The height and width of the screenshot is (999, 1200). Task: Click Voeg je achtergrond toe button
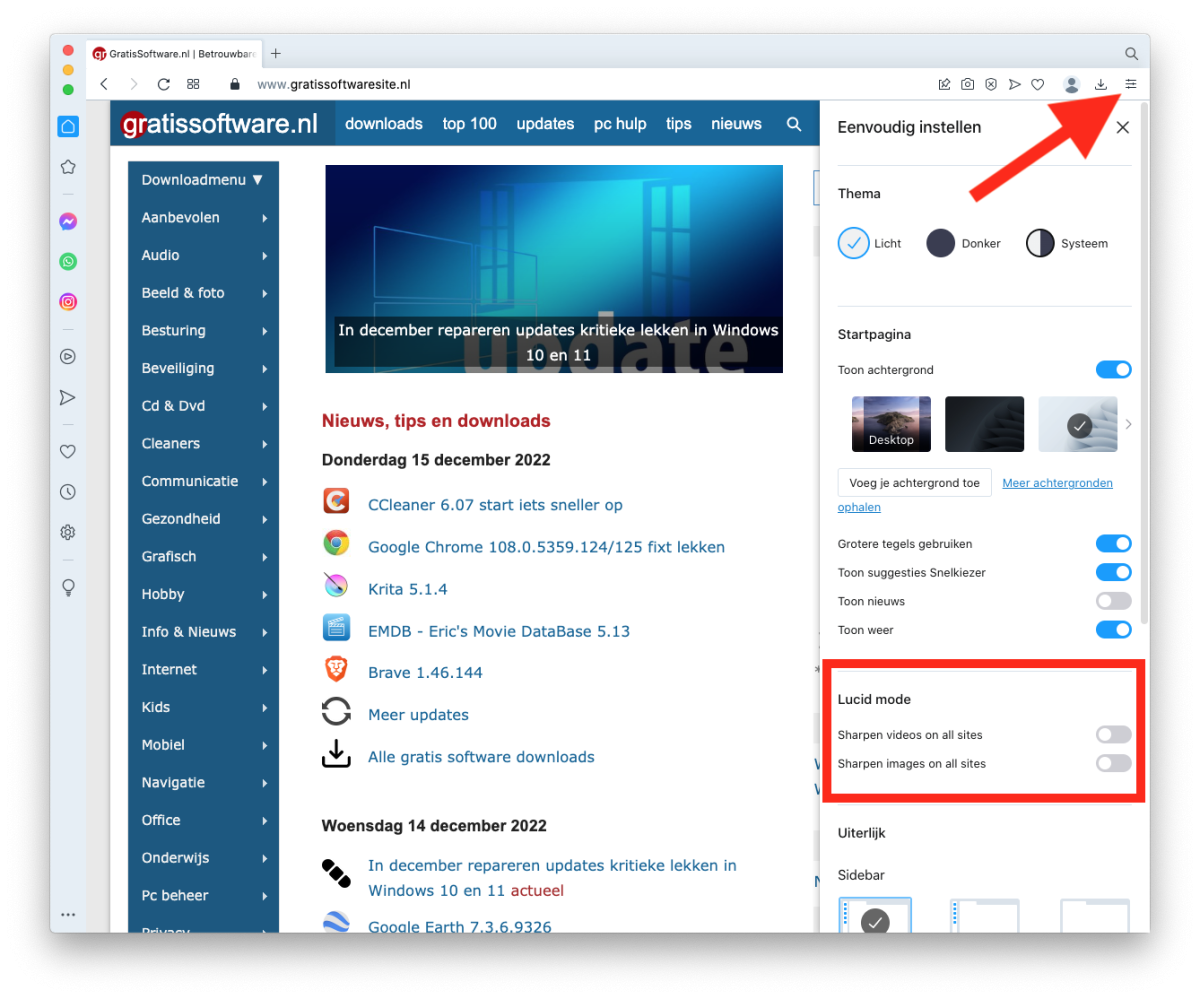tap(914, 483)
